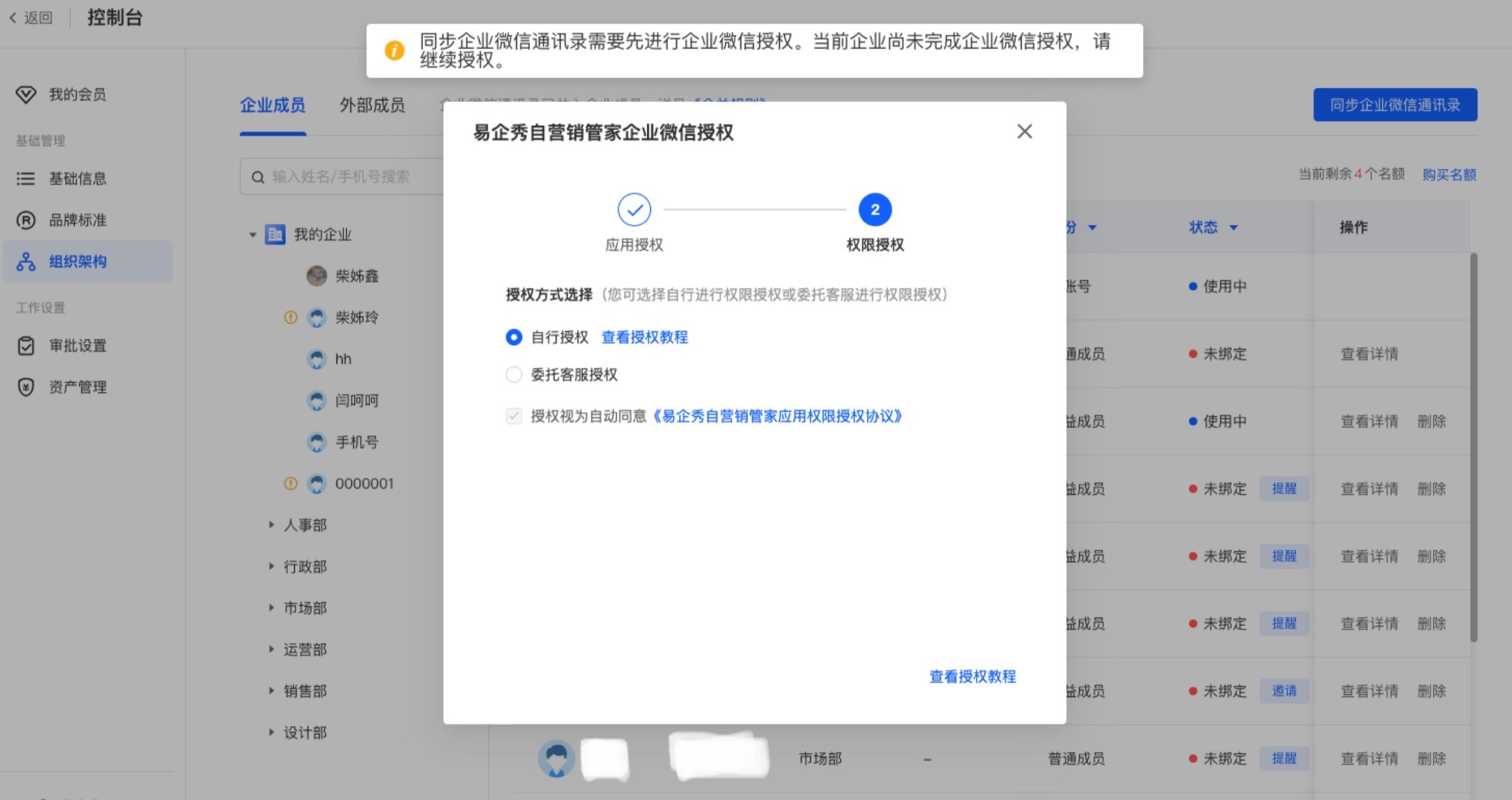Open the 易企秀自营销管家应用权限授权协议 link
This screenshot has height=800, width=1512.
tap(776, 416)
